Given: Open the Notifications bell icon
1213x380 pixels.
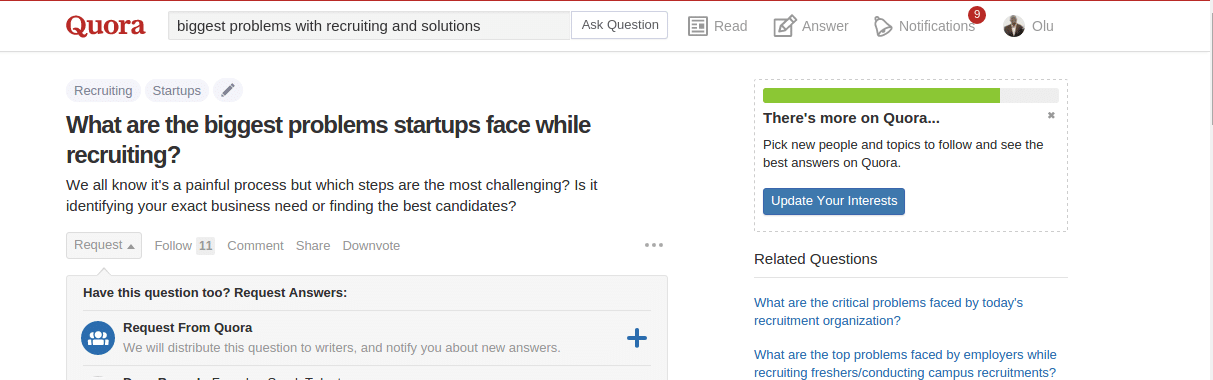Looking at the screenshot, I should click(x=883, y=26).
